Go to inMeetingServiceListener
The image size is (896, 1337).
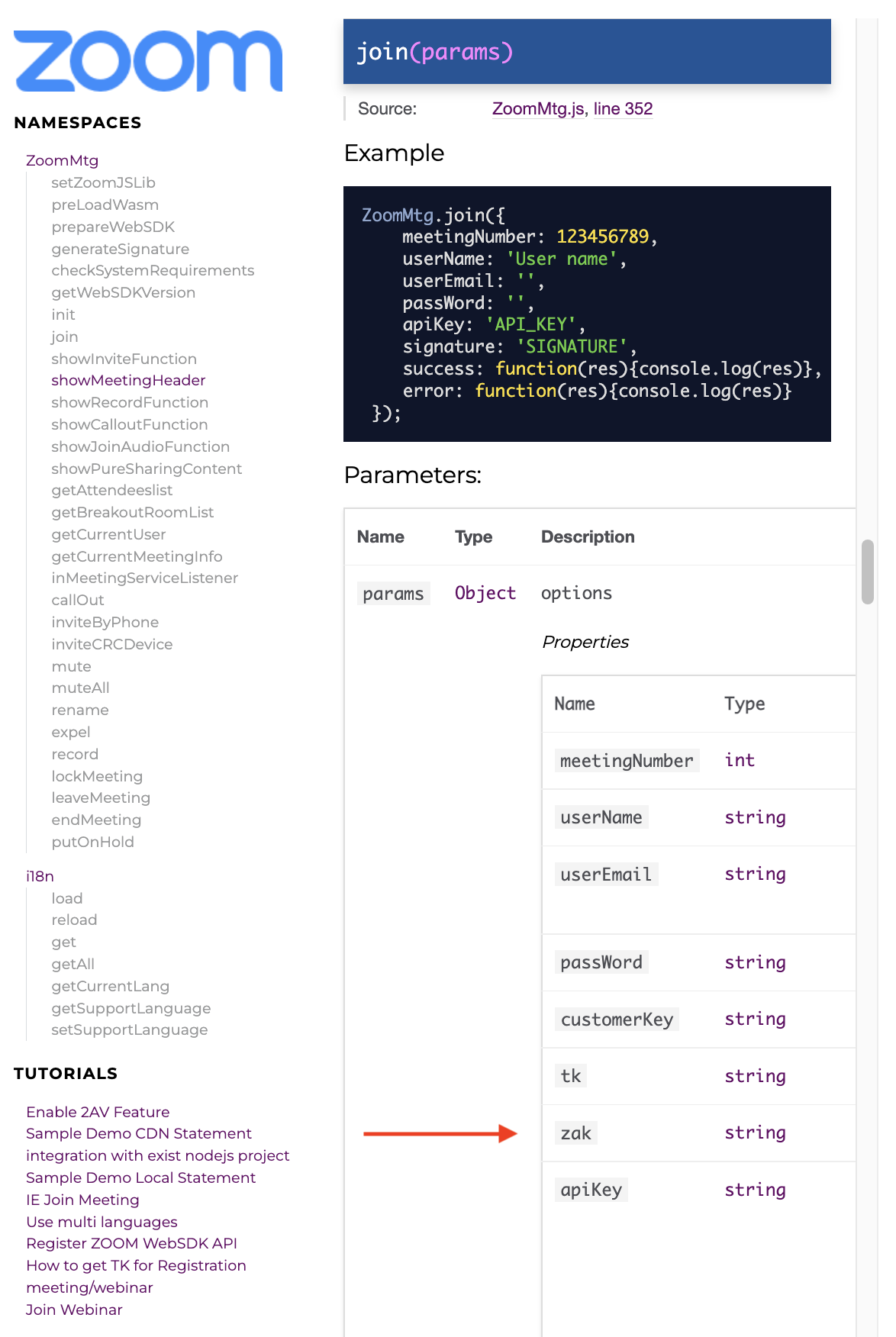pyautogui.click(x=144, y=578)
